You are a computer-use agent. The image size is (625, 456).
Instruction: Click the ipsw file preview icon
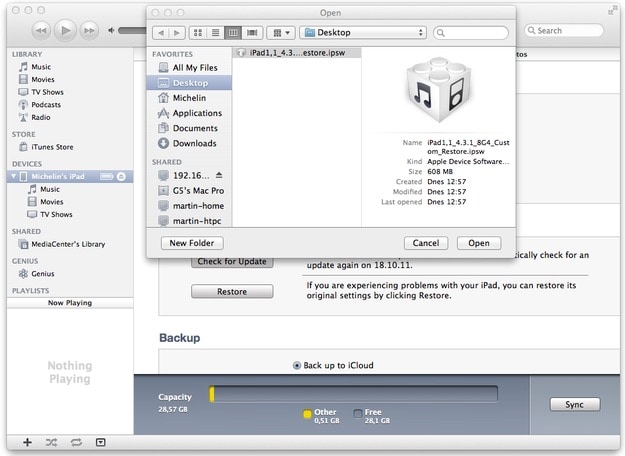439,89
